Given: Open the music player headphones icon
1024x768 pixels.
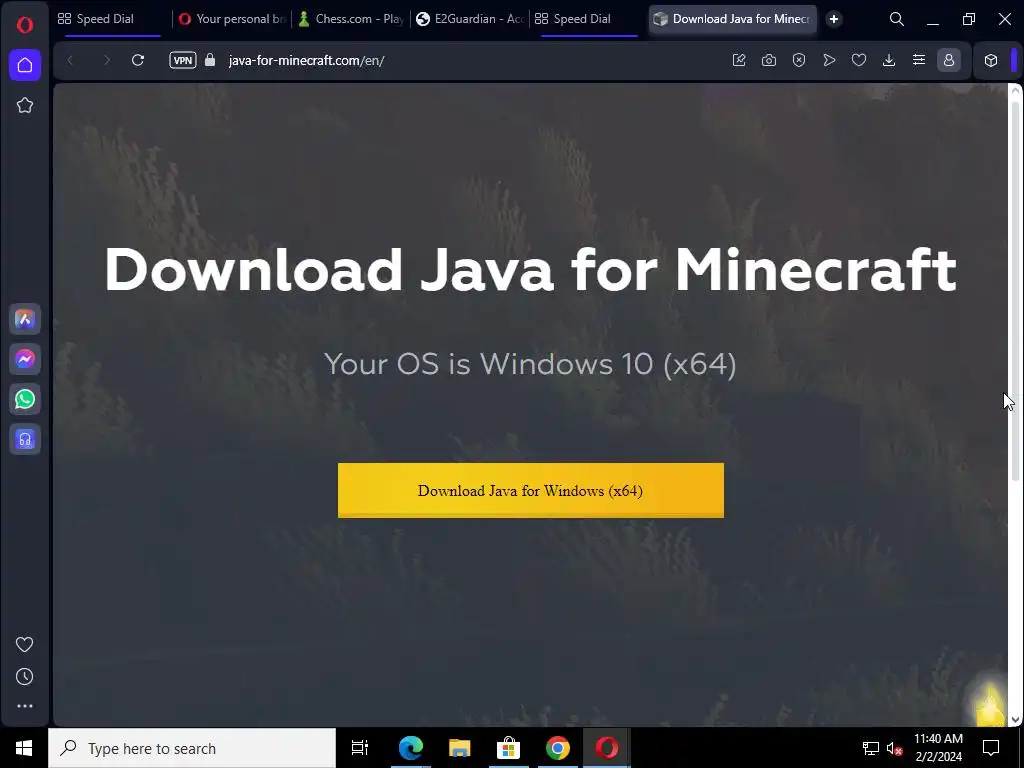Looking at the screenshot, I should click(25, 440).
